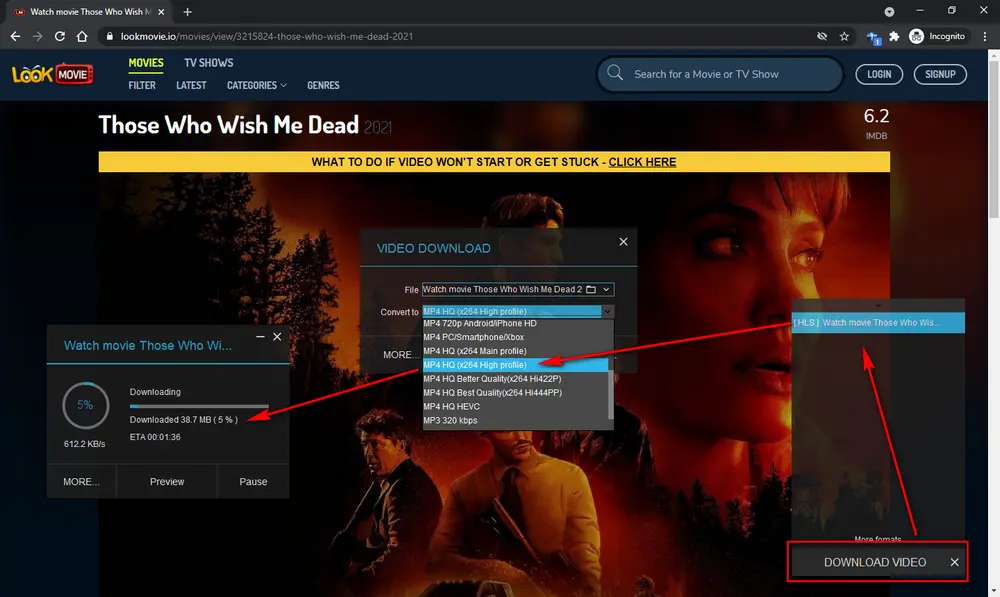
Task: Expand the File name dropdown
Action: pyautogui.click(x=607, y=290)
